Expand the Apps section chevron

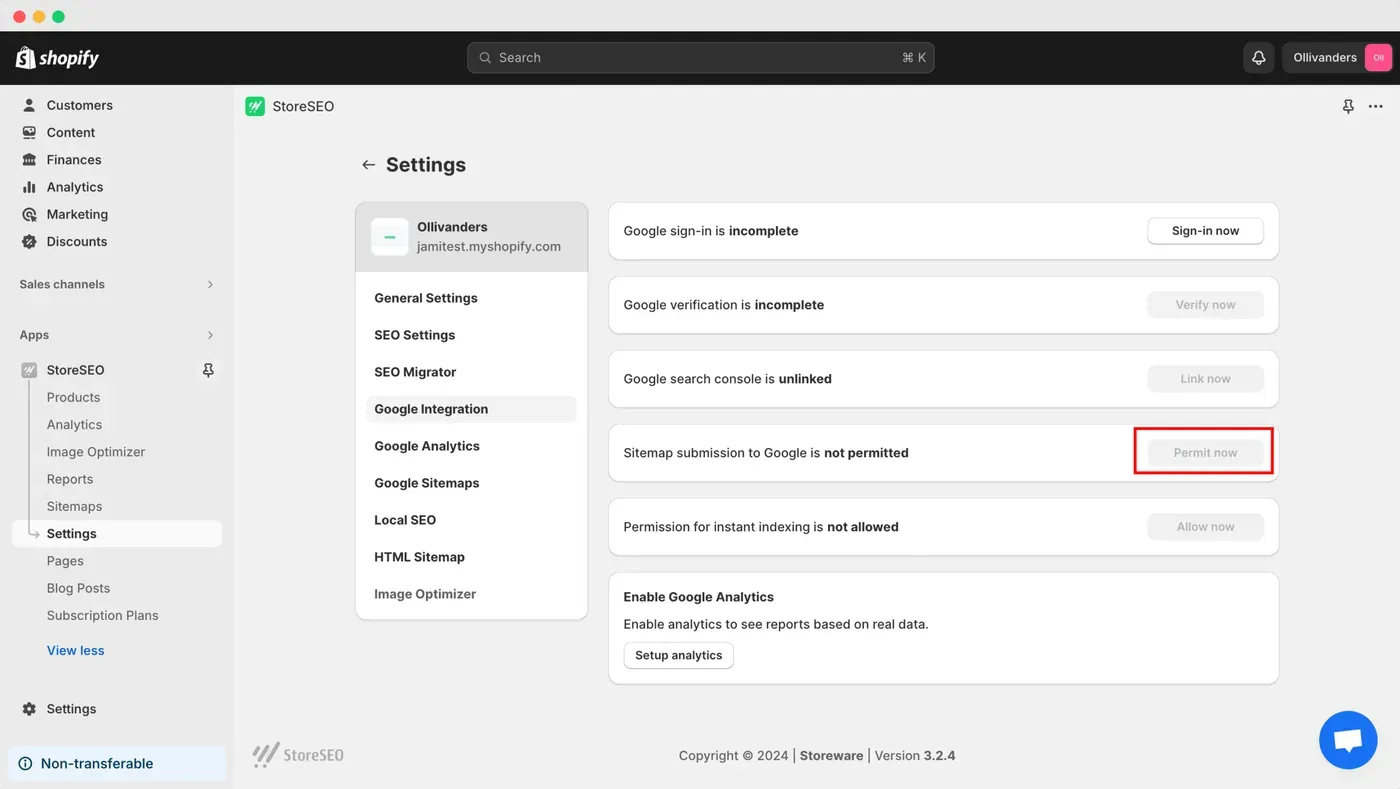(210, 335)
